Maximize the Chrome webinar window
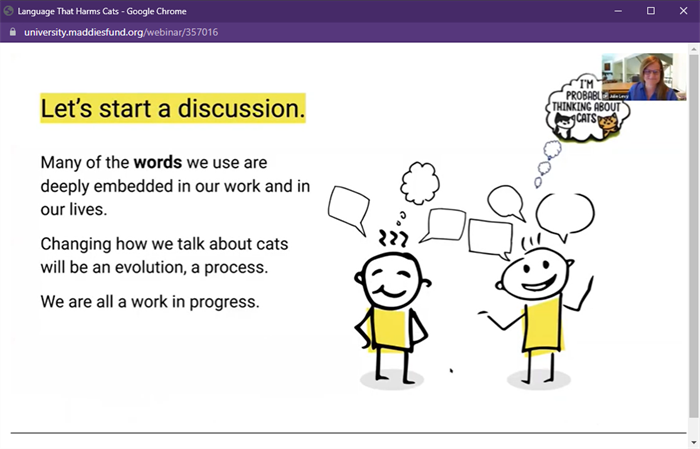This screenshot has height=449, width=700. (x=650, y=10)
